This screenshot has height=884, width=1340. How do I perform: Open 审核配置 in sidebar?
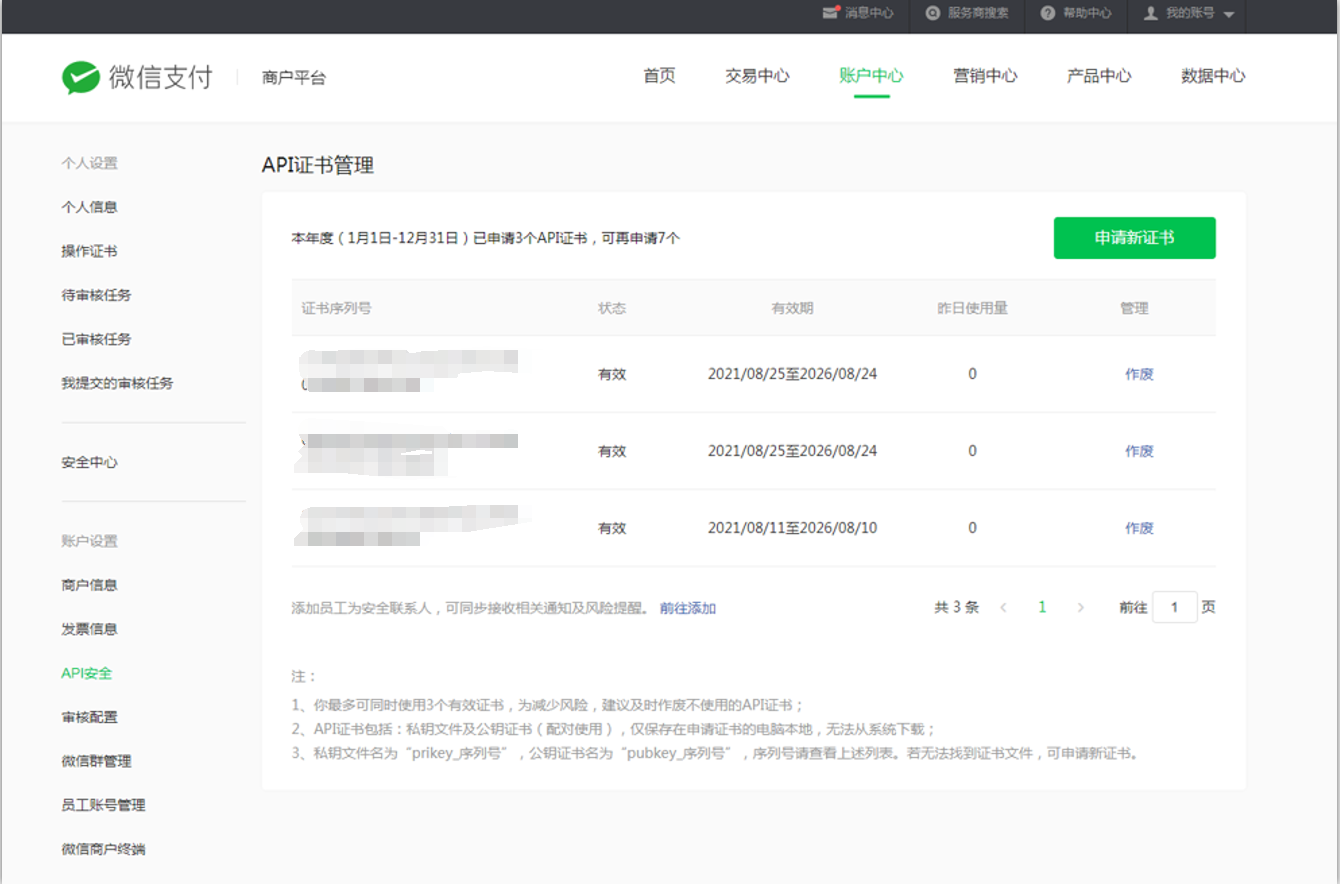click(89, 717)
